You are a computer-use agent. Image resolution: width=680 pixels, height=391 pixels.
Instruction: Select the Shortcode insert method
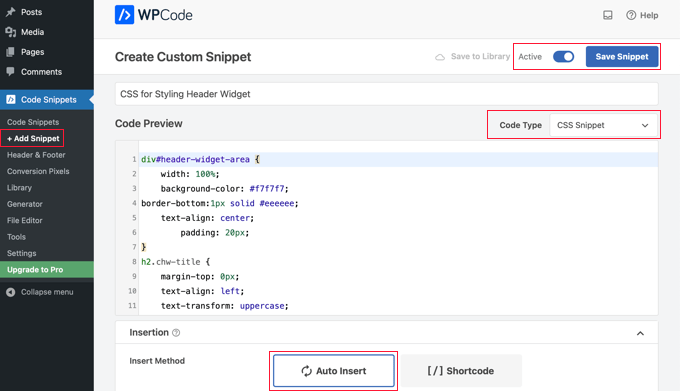[x=461, y=371]
